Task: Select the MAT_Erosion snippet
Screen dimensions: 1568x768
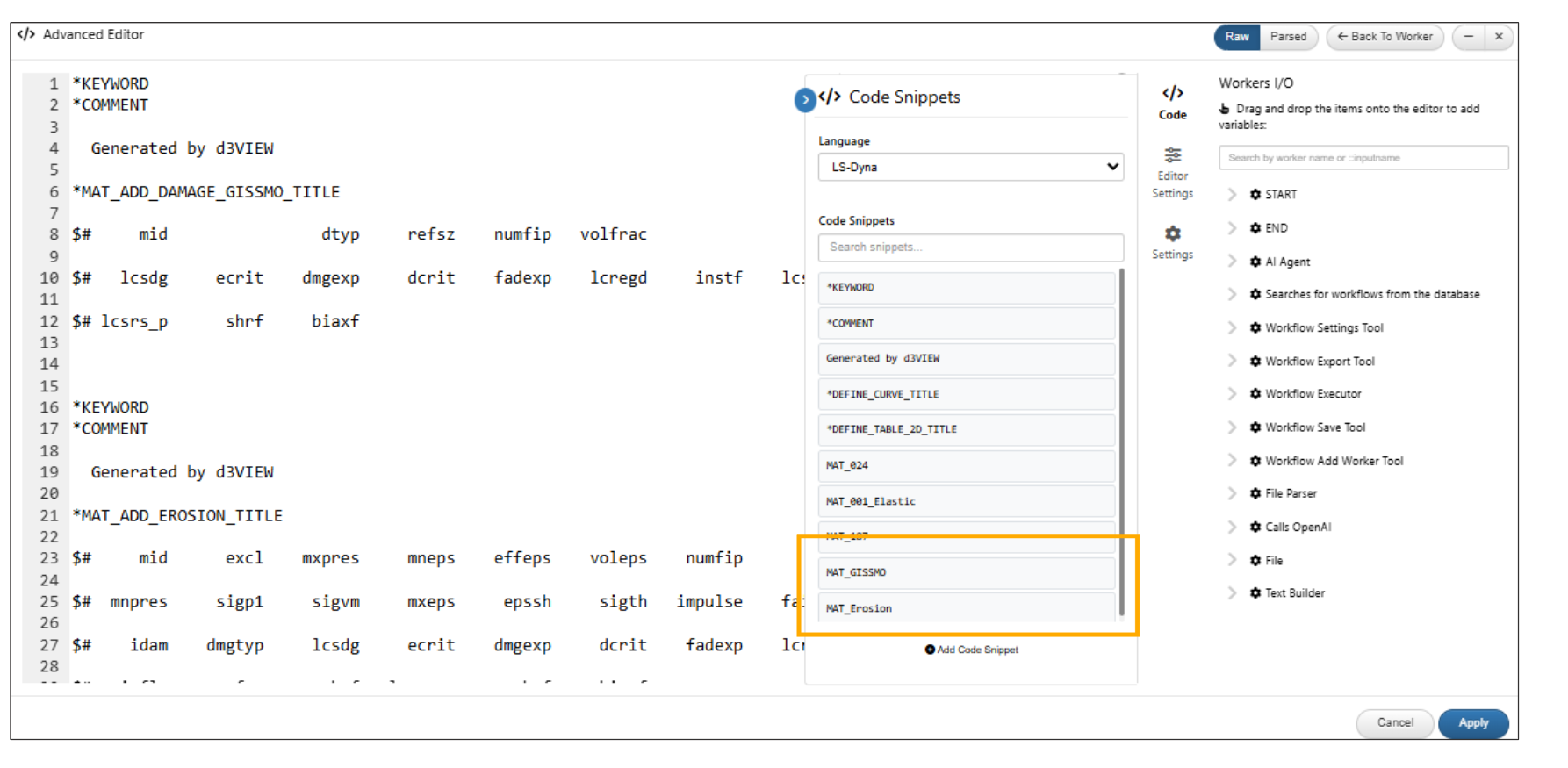Action: pos(967,607)
